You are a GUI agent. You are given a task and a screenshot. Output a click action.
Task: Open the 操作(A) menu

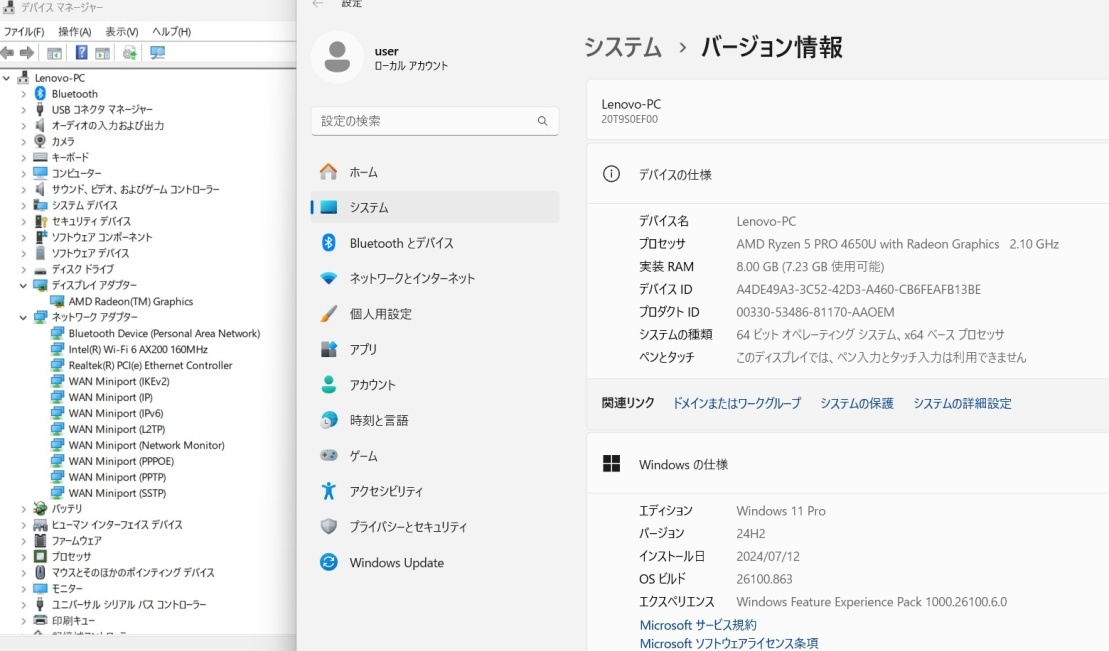pos(75,32)
